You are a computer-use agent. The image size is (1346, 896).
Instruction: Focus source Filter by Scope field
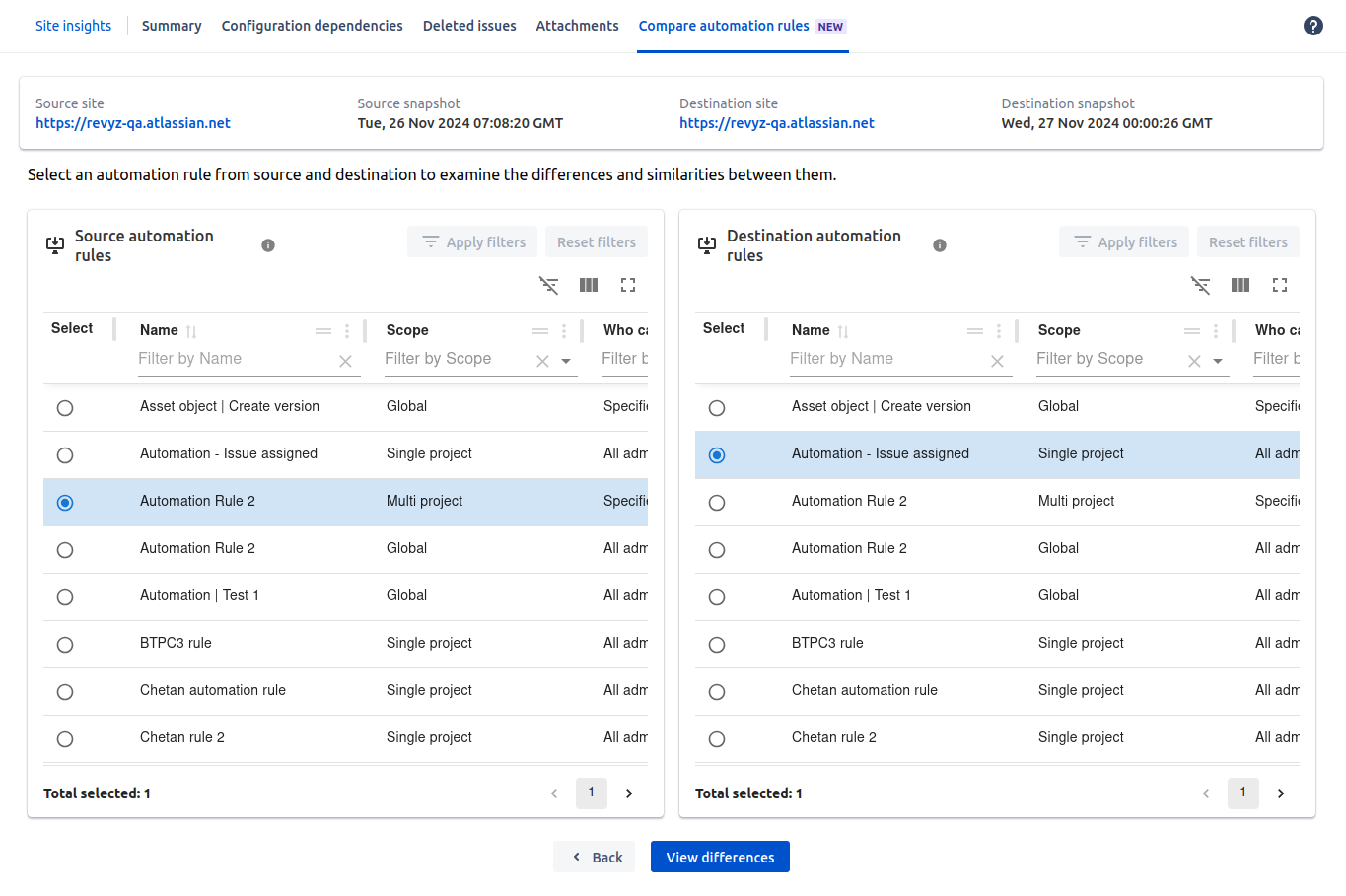pyautogui.click(x=458, y=359)
